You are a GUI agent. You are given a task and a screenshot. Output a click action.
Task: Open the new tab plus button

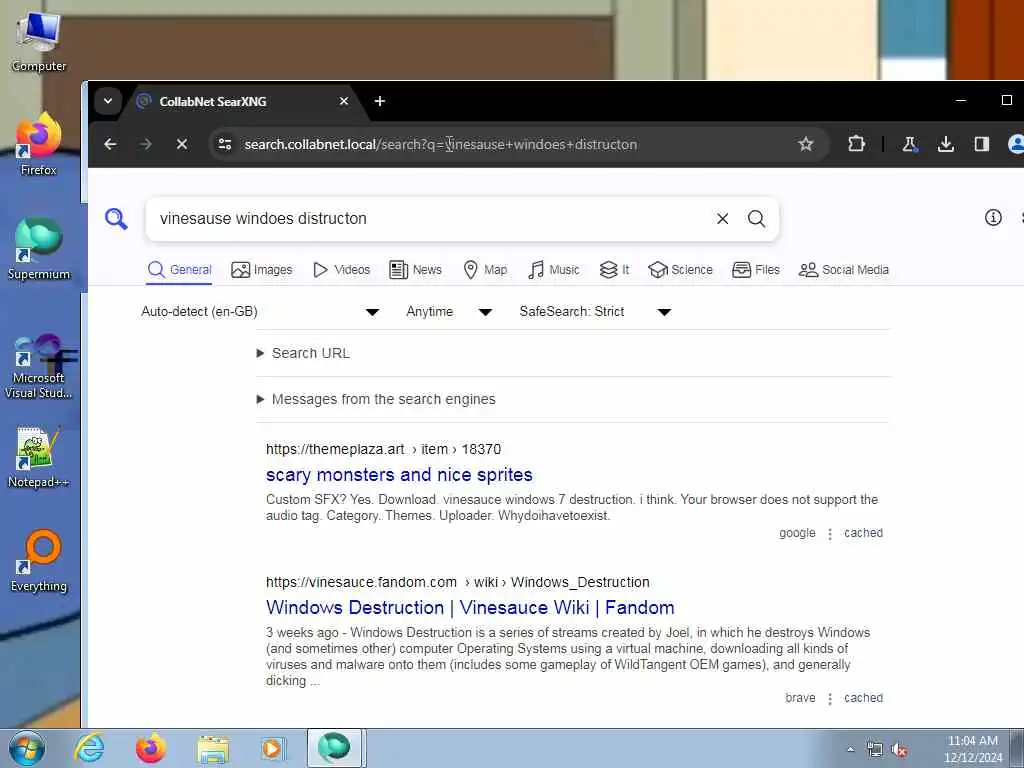(379, 101)
